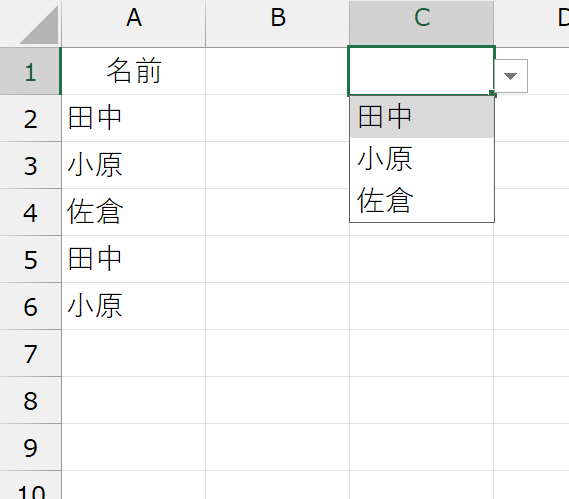Click cell A2 containing 田中
569x499 pixels.
(x=134, y=118)
